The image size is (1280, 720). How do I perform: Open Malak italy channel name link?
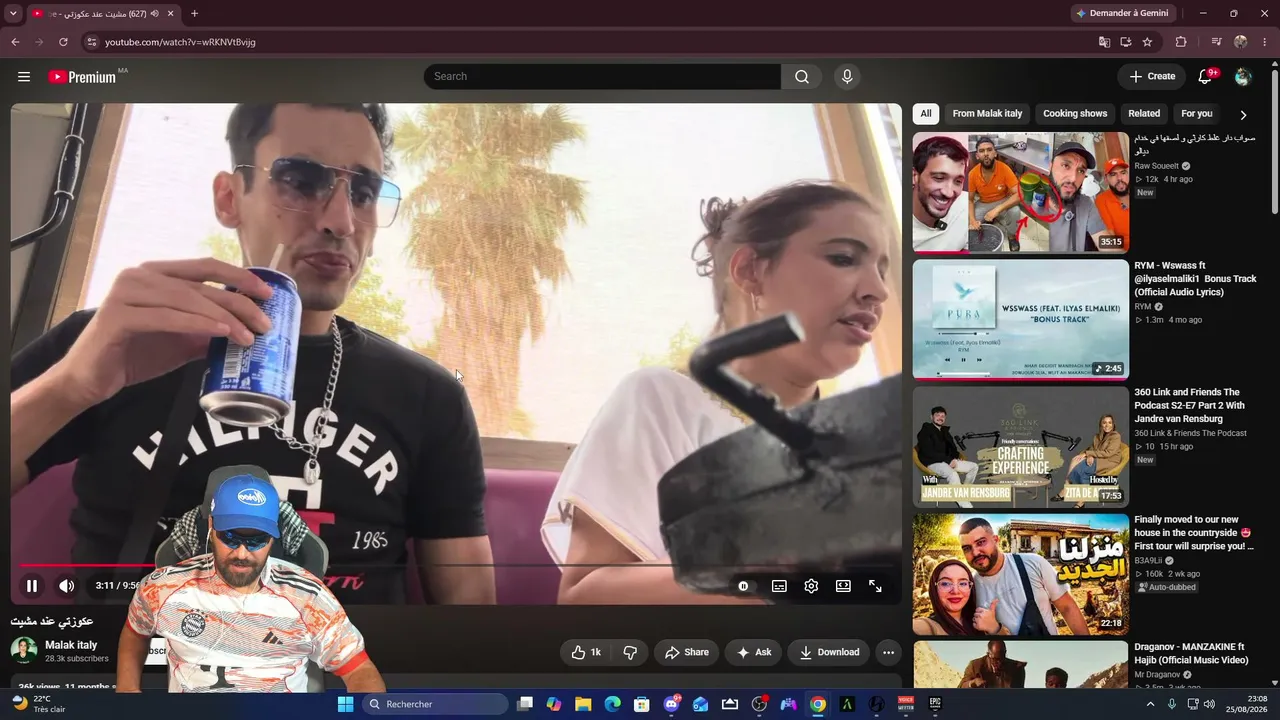(x=71, y=645)
